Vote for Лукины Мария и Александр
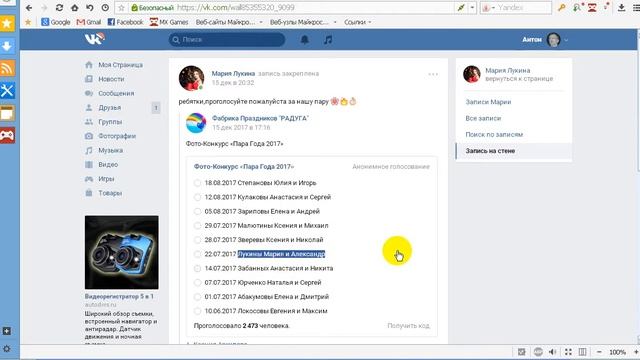Screen dimensions: 640x360 [197, 254]
